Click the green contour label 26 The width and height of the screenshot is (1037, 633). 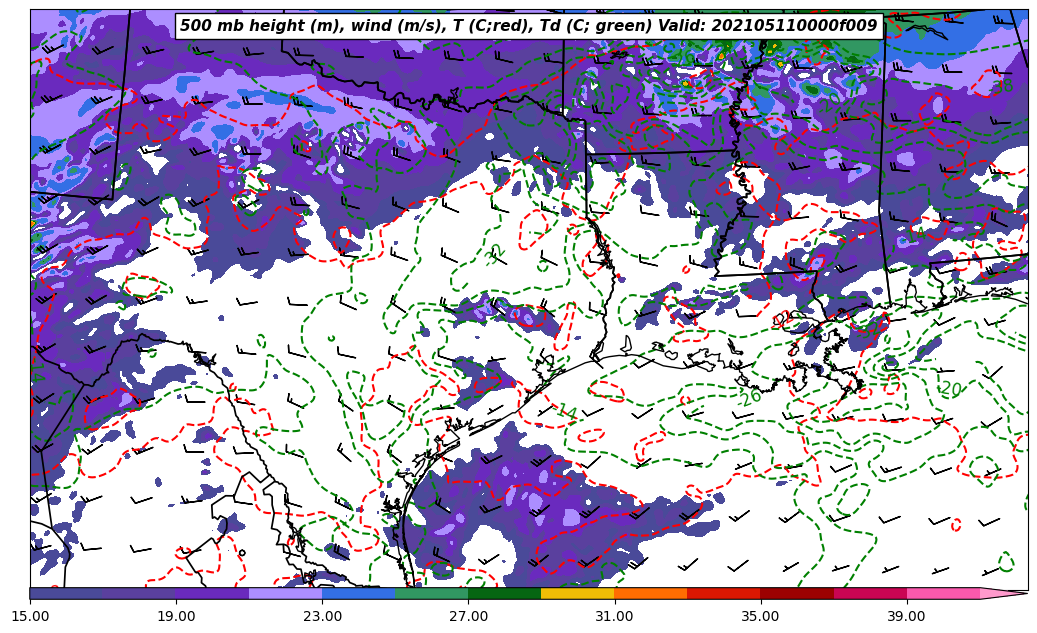751,397
